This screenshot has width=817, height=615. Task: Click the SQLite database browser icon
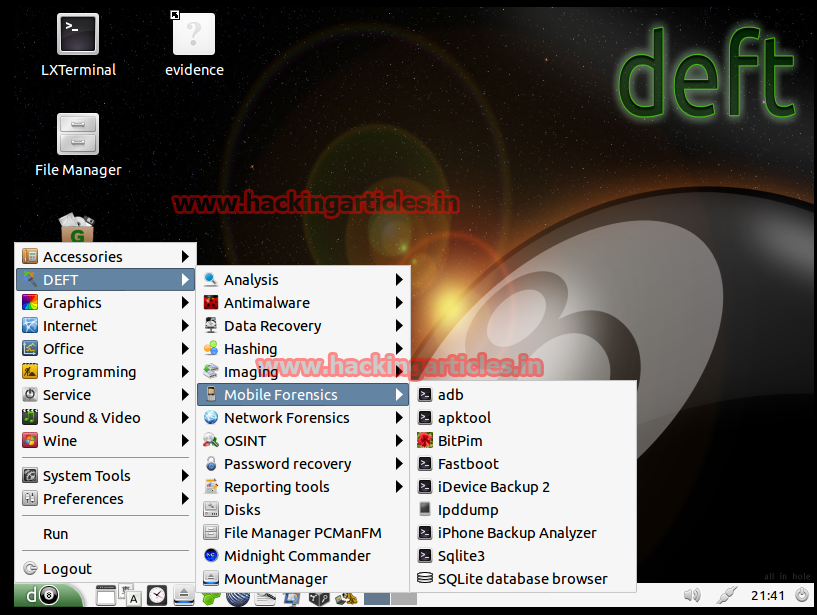[x=425, y=578]
